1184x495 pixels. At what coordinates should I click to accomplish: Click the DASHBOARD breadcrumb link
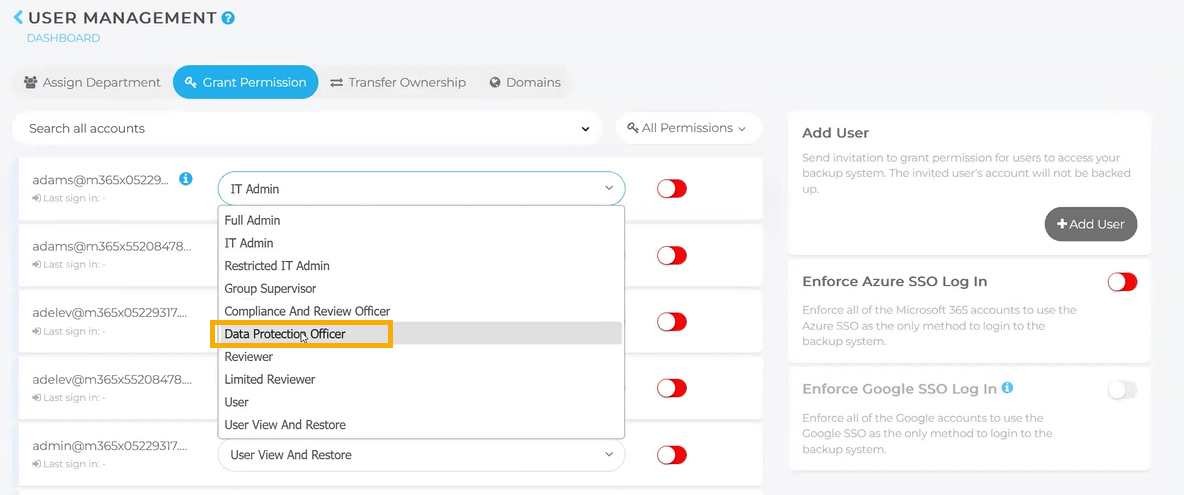pos(63,38)
